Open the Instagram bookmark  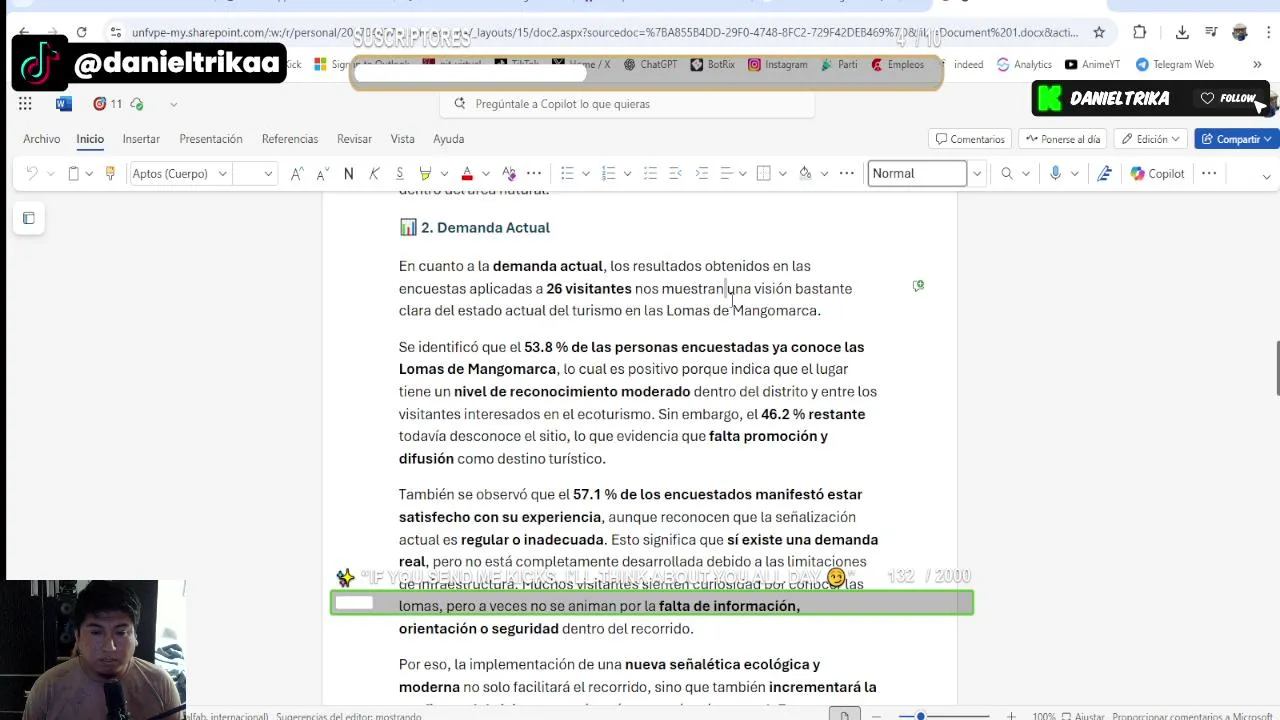point(778,64)
